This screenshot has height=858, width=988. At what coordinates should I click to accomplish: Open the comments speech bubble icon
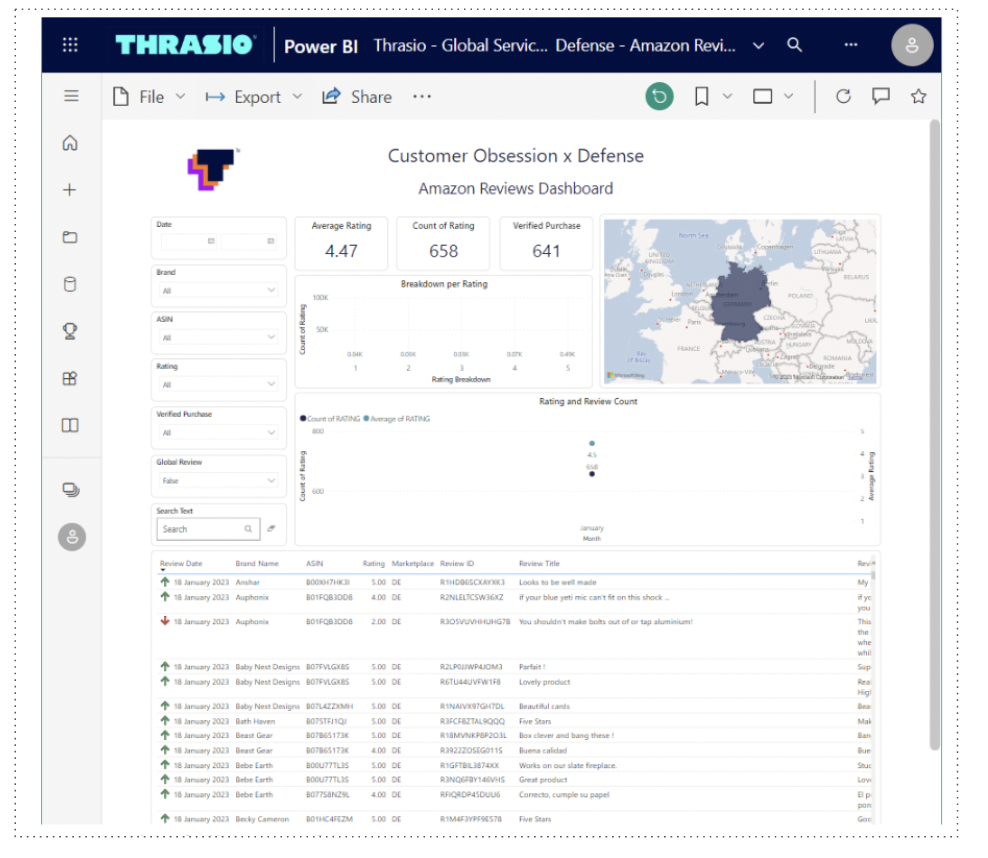point(880,96)
